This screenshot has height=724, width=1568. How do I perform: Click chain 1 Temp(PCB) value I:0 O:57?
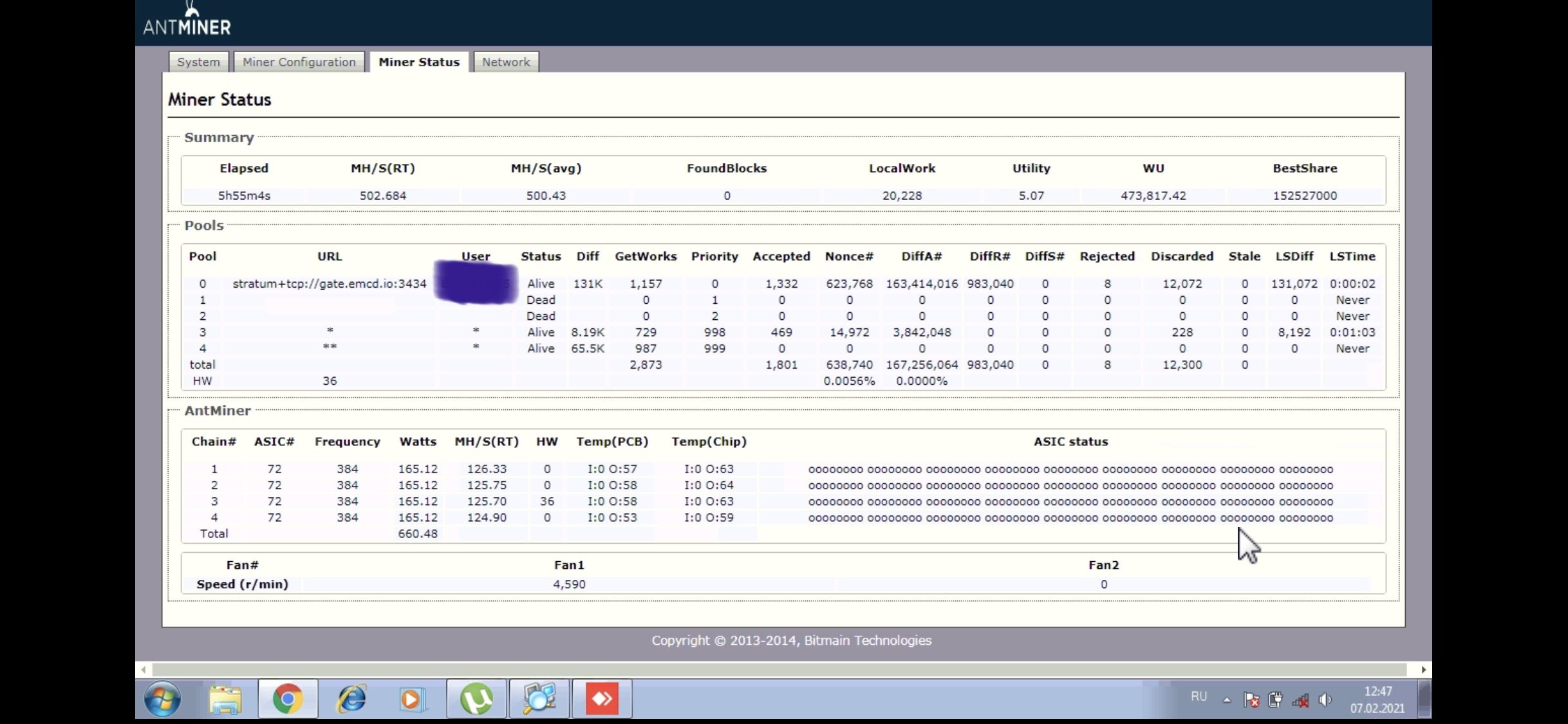[612, 469]
